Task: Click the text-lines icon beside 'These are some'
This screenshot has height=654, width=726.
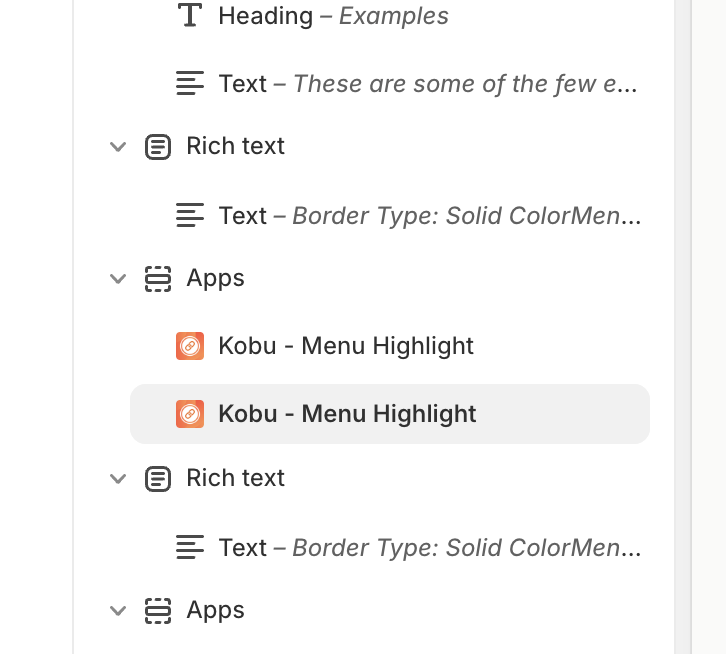Action: click(x=189, y=84)
